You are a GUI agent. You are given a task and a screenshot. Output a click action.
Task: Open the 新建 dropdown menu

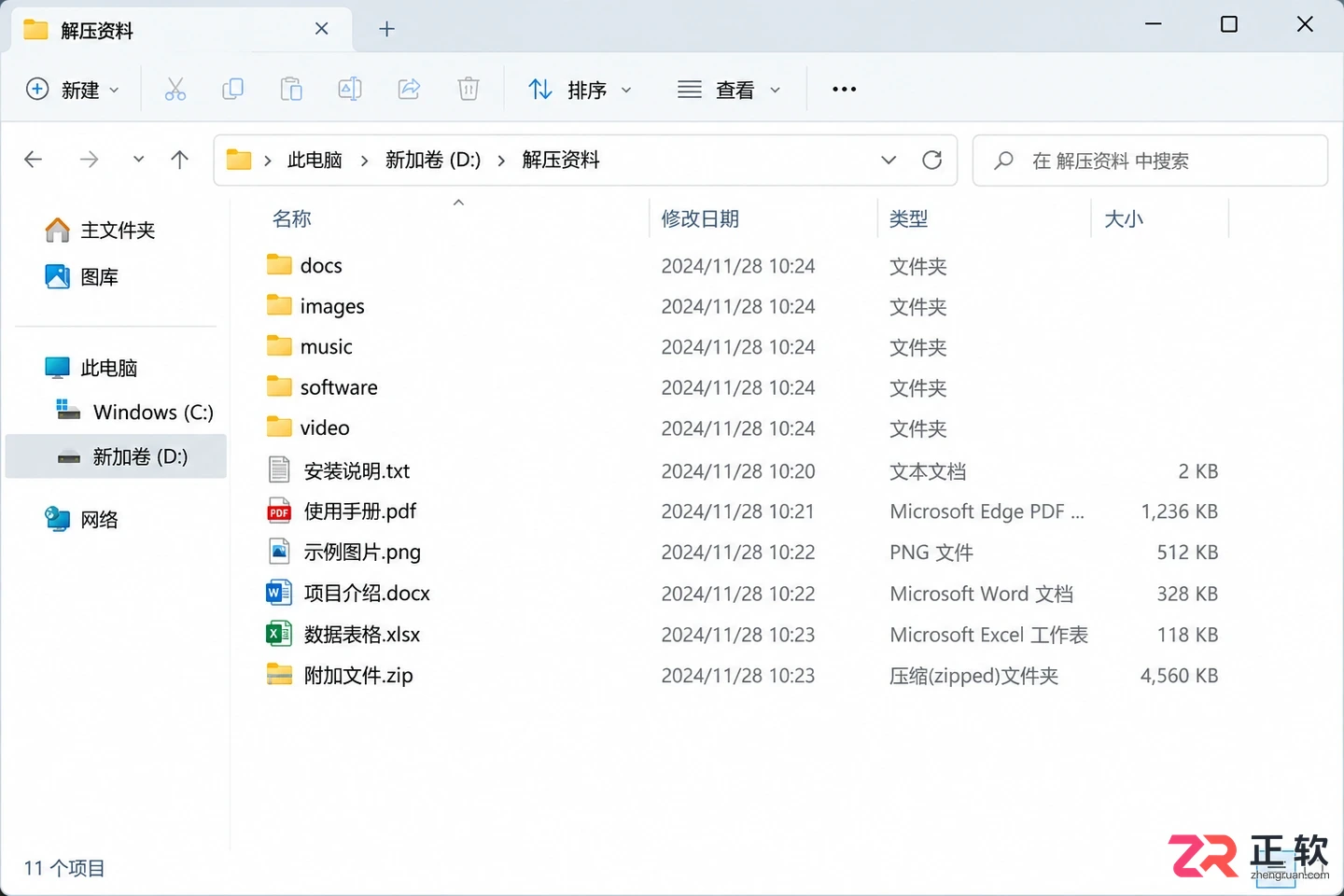[x=73, y=90]
